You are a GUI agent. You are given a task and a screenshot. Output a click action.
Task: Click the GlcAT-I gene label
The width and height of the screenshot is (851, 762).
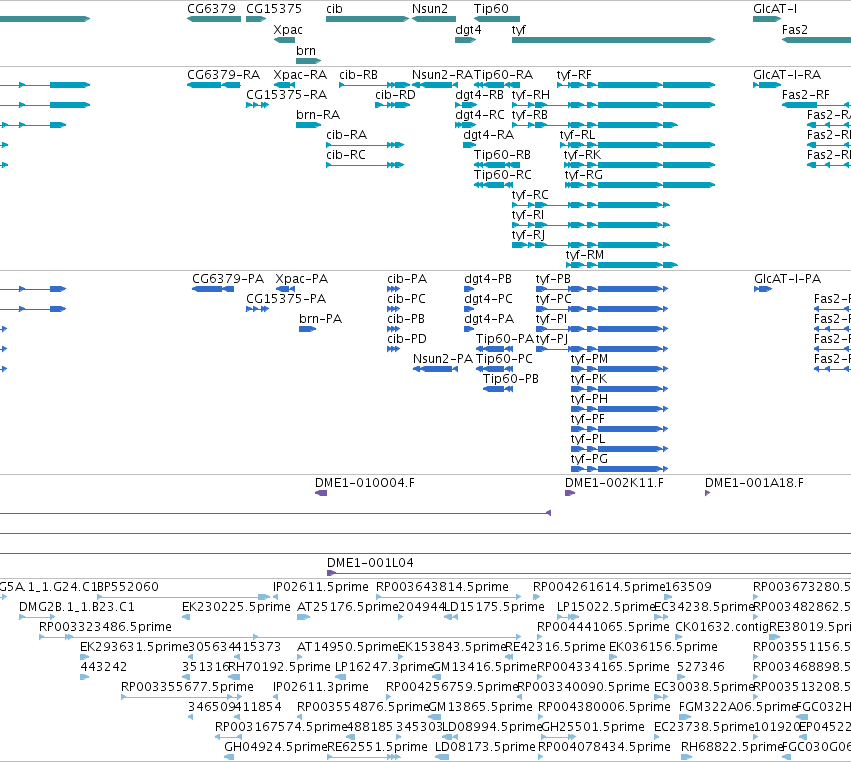(775, 9)
